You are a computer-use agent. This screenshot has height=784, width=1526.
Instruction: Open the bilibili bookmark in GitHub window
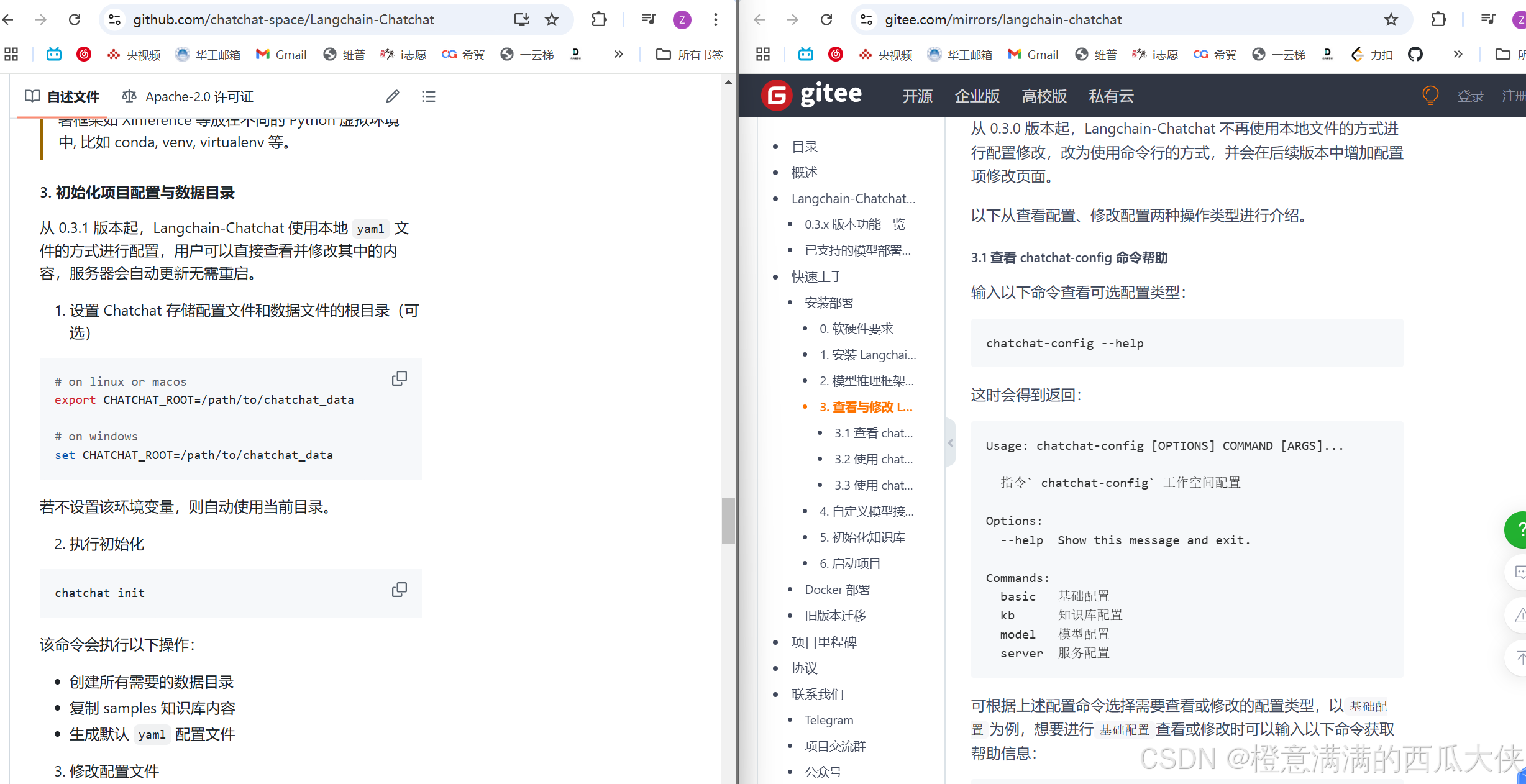point(54,54)
